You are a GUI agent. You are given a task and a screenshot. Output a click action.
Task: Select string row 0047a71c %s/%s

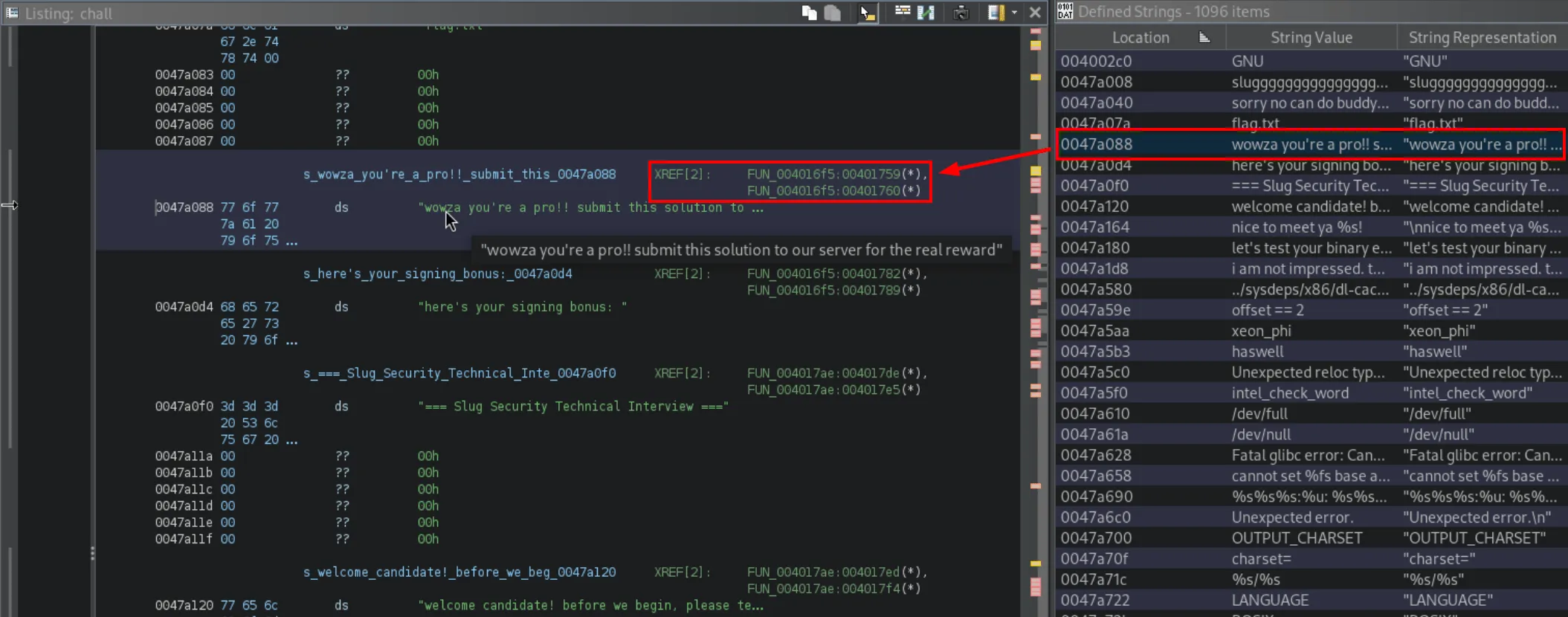(1311, 580)
